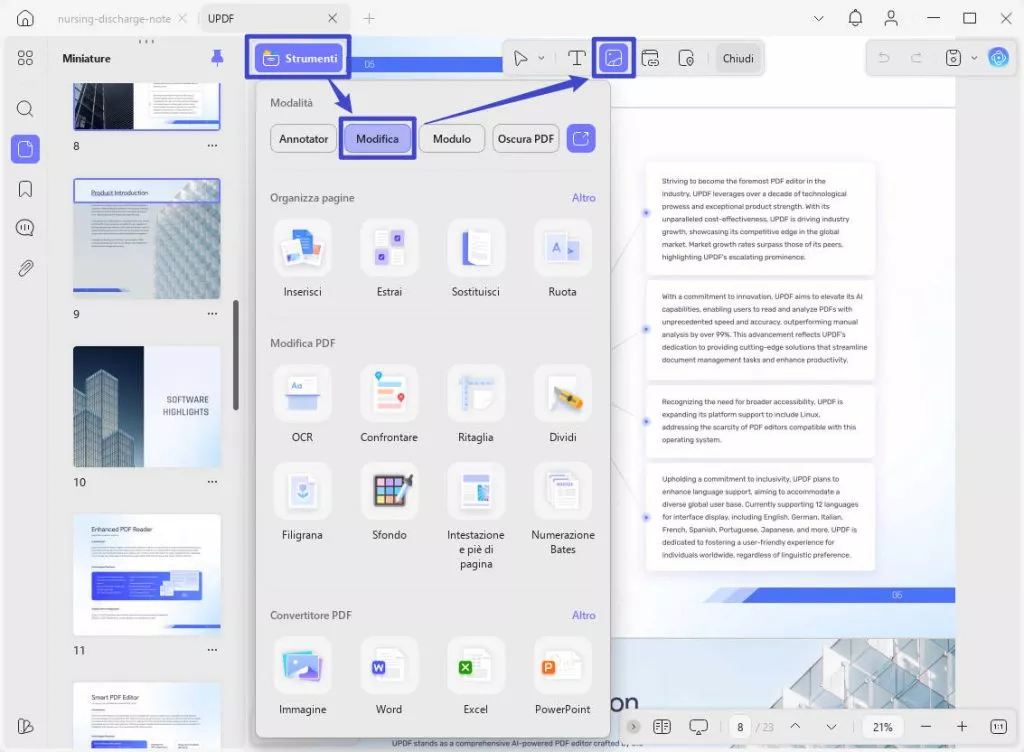Convert PDF to Excel
1024x752 pixels.
coord(475,666)
